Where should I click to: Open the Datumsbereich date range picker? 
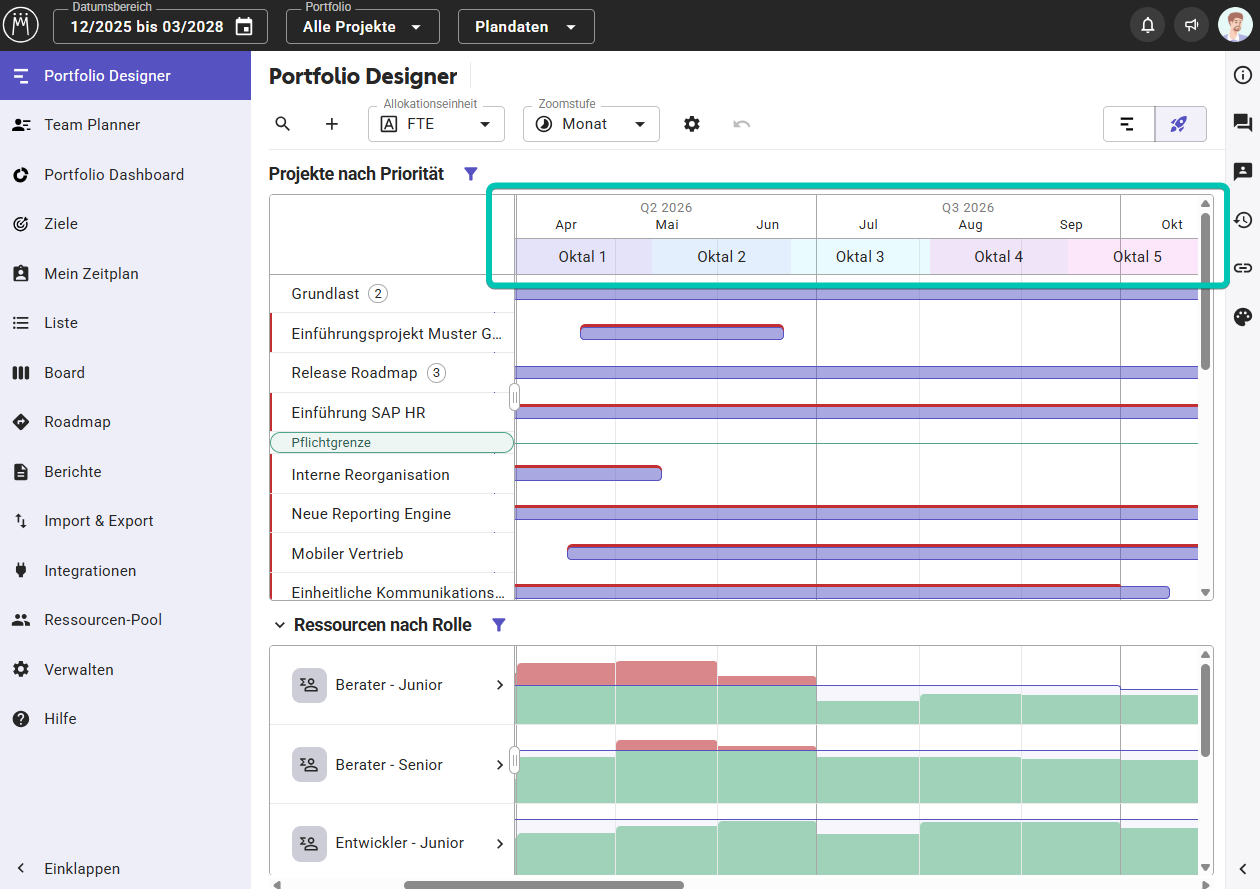(x=160, y=27)
